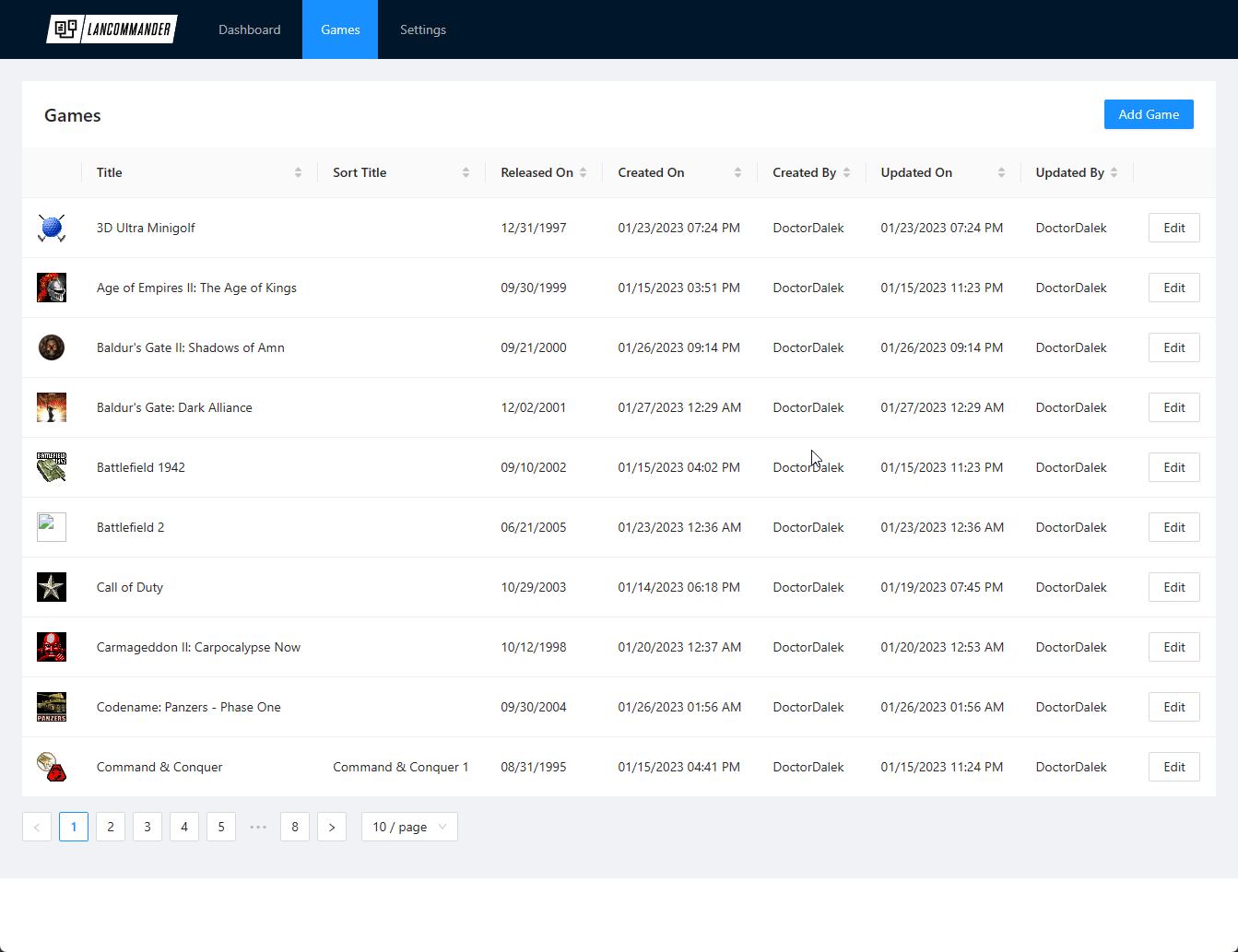The height and width of the screenshot is (952, 1238).
Task: Open the 10 / page size dropdown
Action: click(409, 827)
